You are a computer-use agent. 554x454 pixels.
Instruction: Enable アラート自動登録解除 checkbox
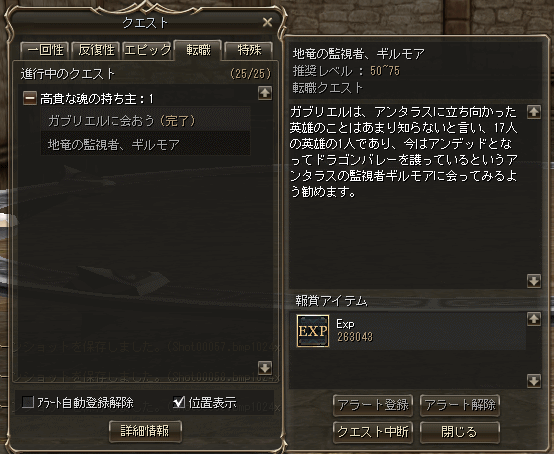[28, 402]
